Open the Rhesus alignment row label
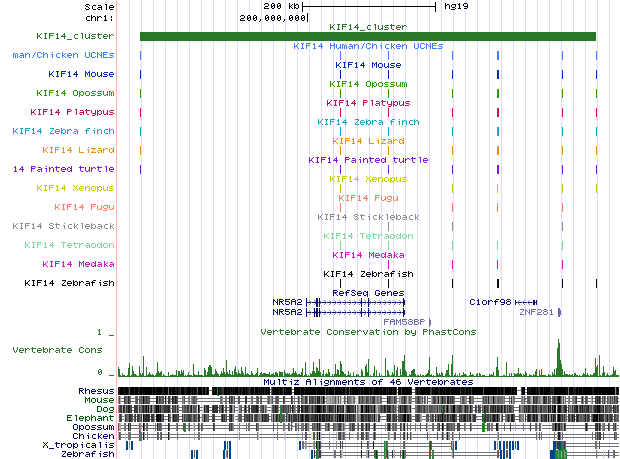The height and width of the screenshot is (459, 620). [96, 390]
